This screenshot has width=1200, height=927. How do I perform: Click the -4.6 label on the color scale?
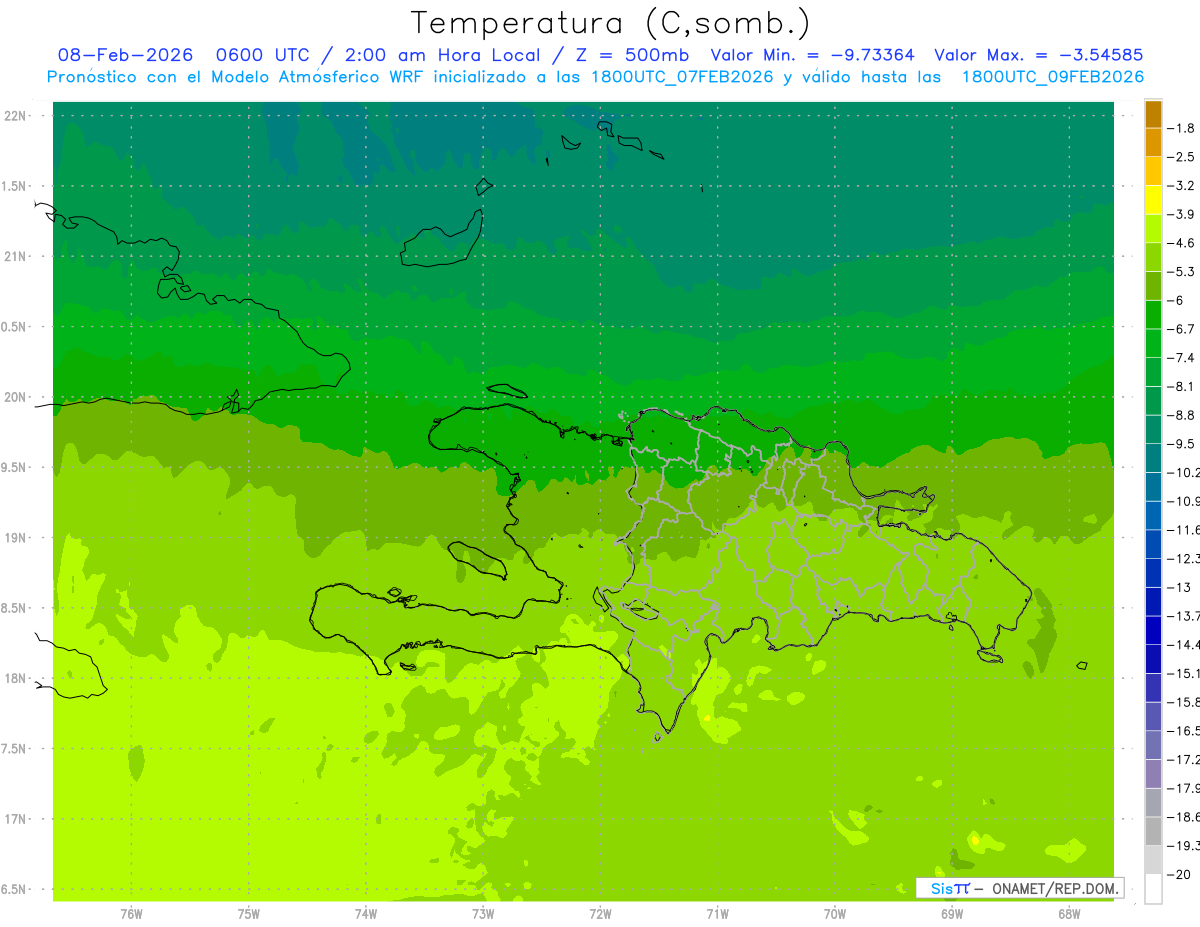pos(1182,243)
